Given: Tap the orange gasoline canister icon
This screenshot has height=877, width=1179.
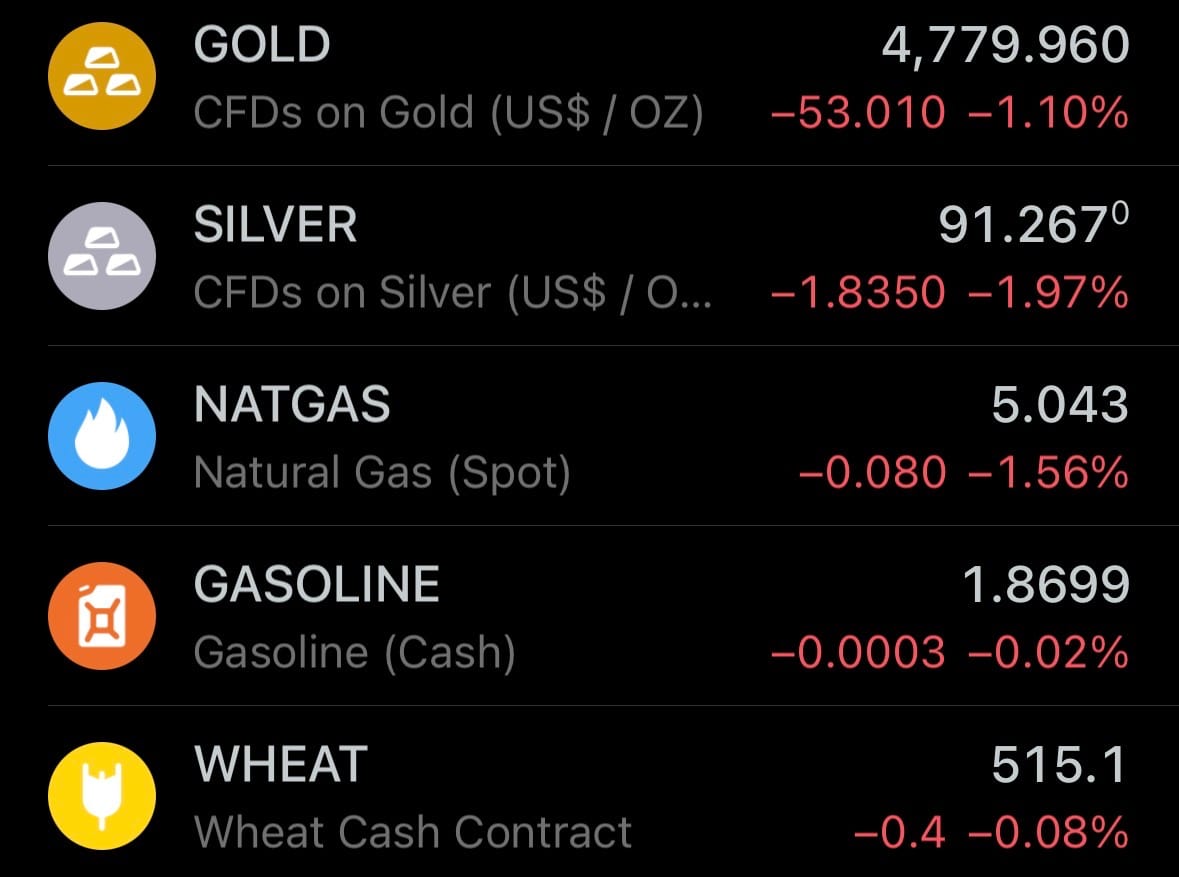Looking at the screenshot, I should coord(102,616).
